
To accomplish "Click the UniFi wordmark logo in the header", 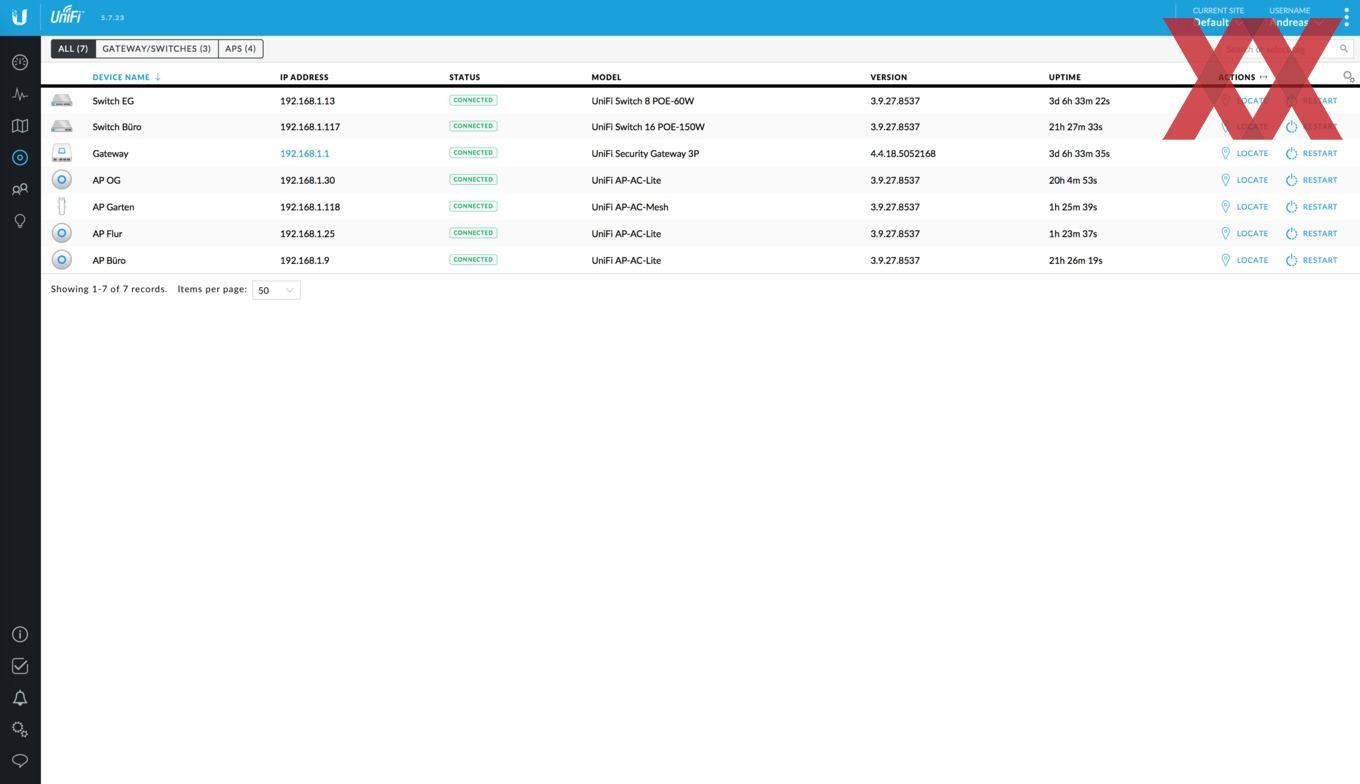I will [x=67, y=15].
